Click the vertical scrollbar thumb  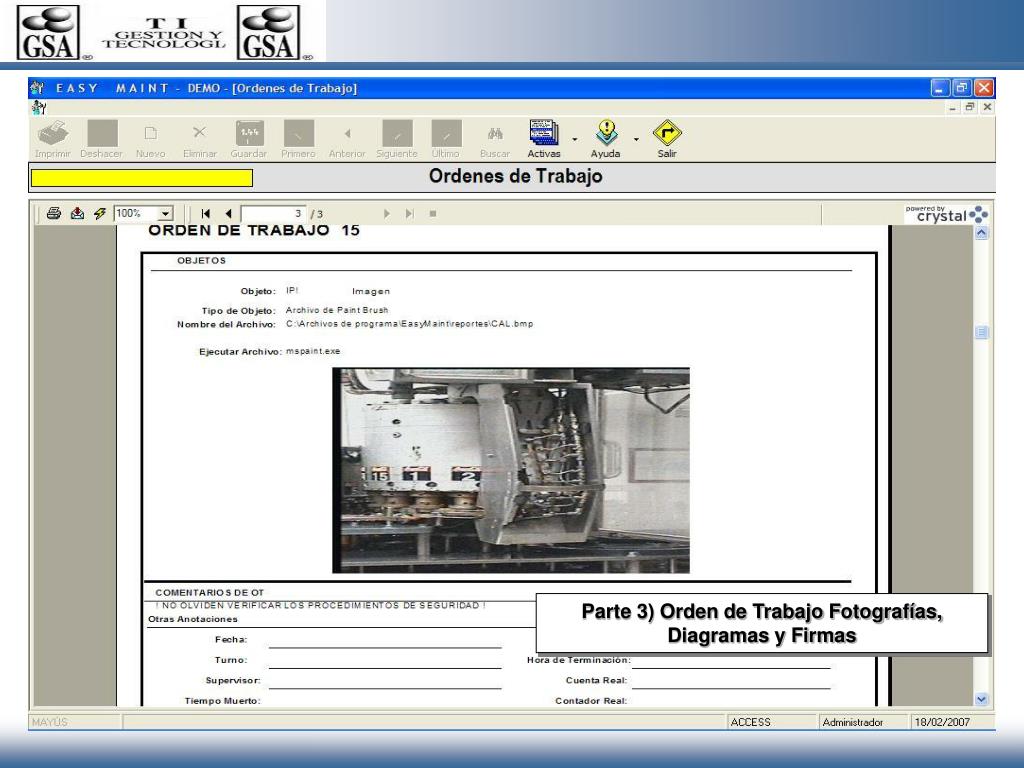pos(982,332)
